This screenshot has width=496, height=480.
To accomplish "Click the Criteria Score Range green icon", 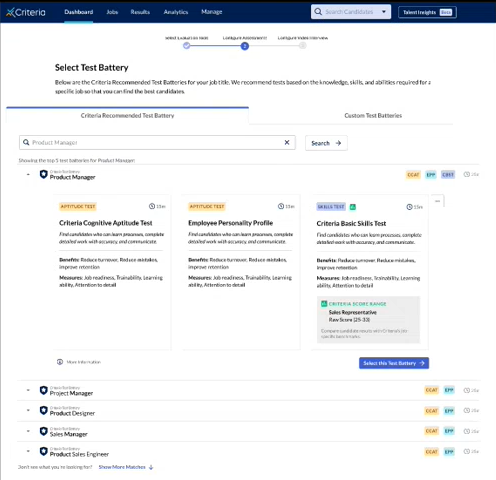I will [324, 304].
